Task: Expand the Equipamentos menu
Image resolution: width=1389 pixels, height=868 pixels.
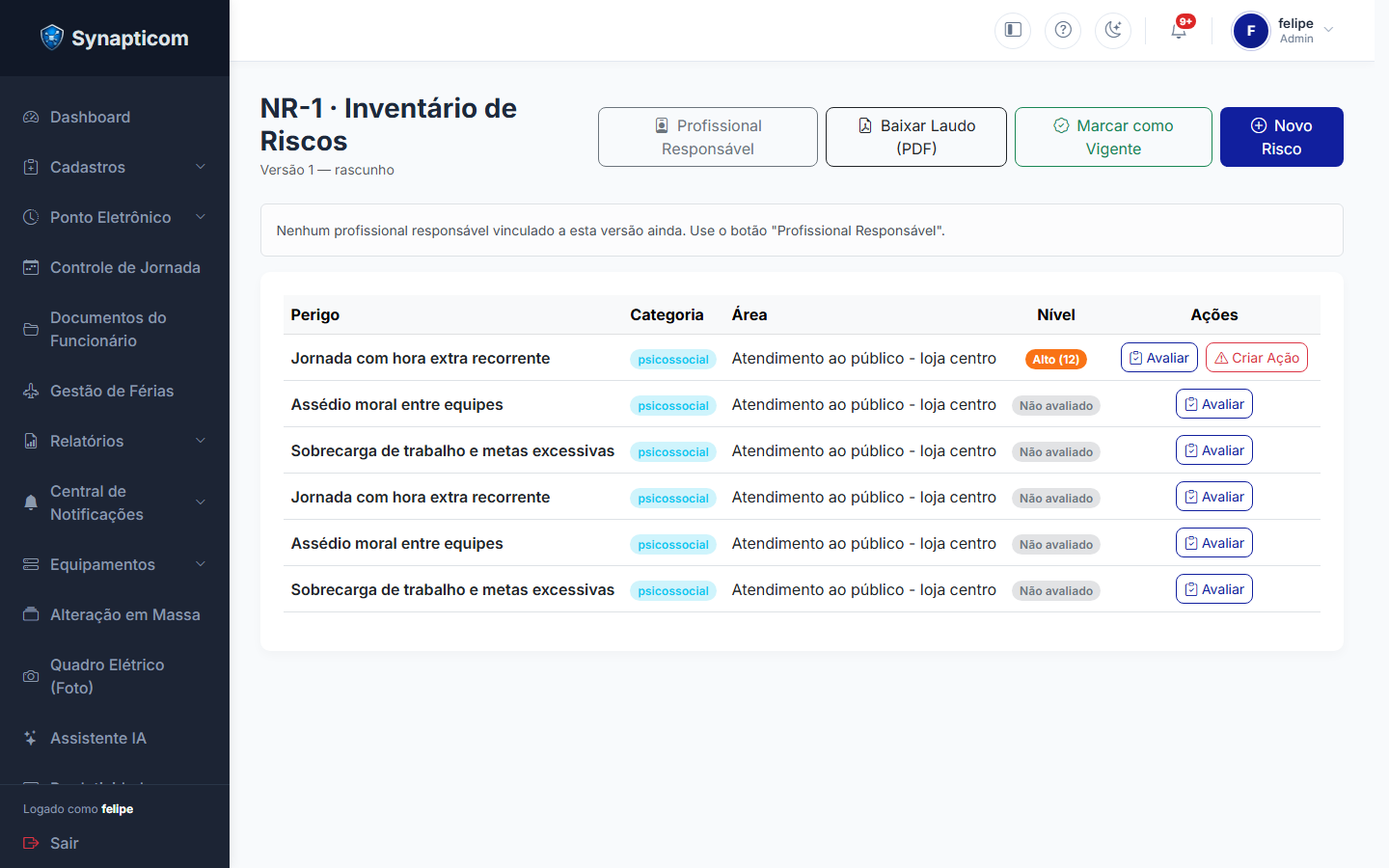Action: point(115,564)
